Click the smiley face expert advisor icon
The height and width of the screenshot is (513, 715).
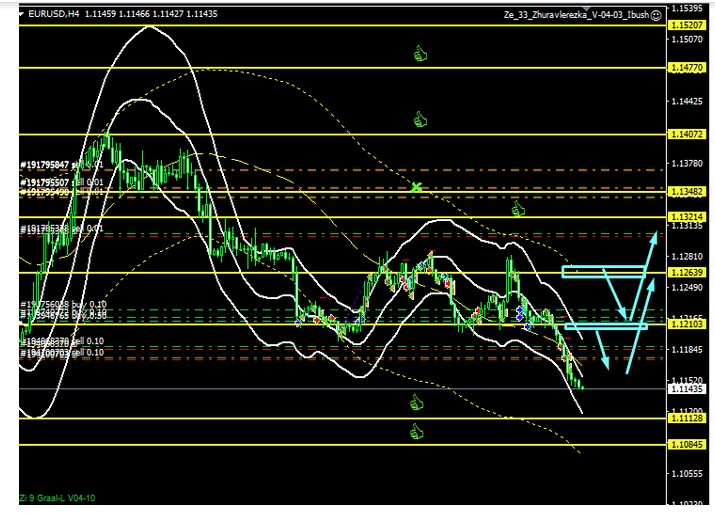655,16
